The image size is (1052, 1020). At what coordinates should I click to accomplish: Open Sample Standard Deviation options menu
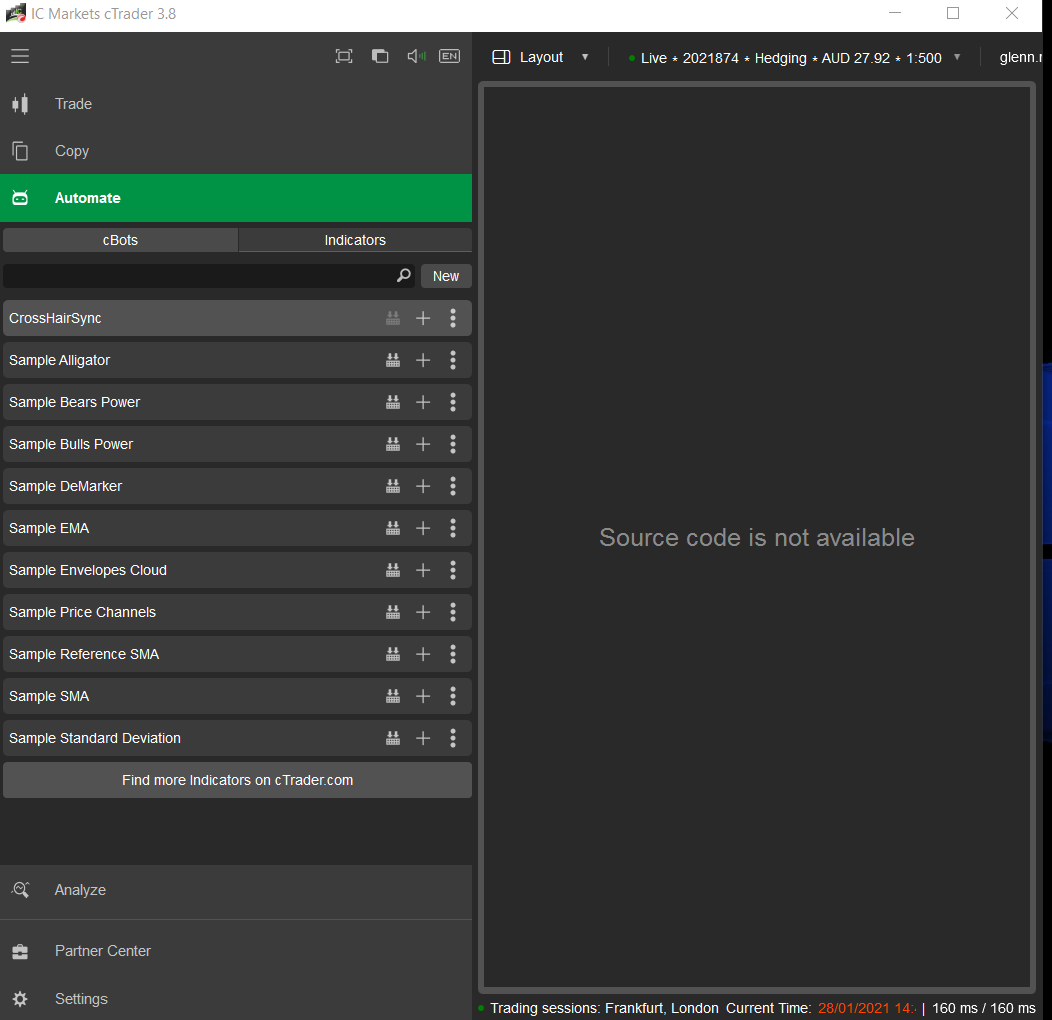453,738
